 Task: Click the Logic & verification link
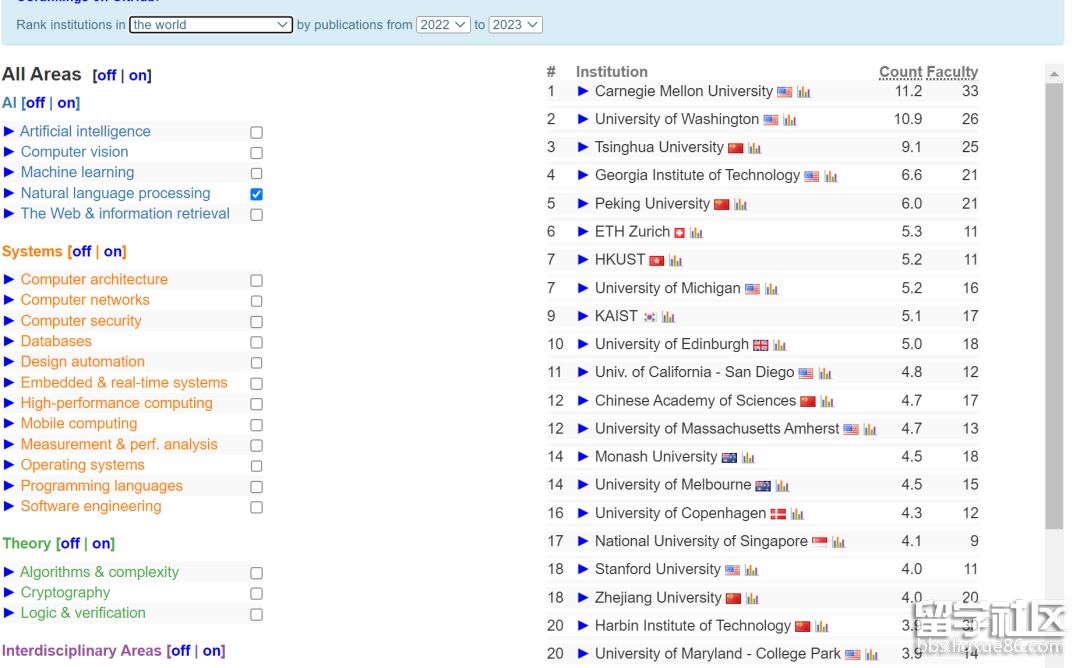[x=83, y=613]
